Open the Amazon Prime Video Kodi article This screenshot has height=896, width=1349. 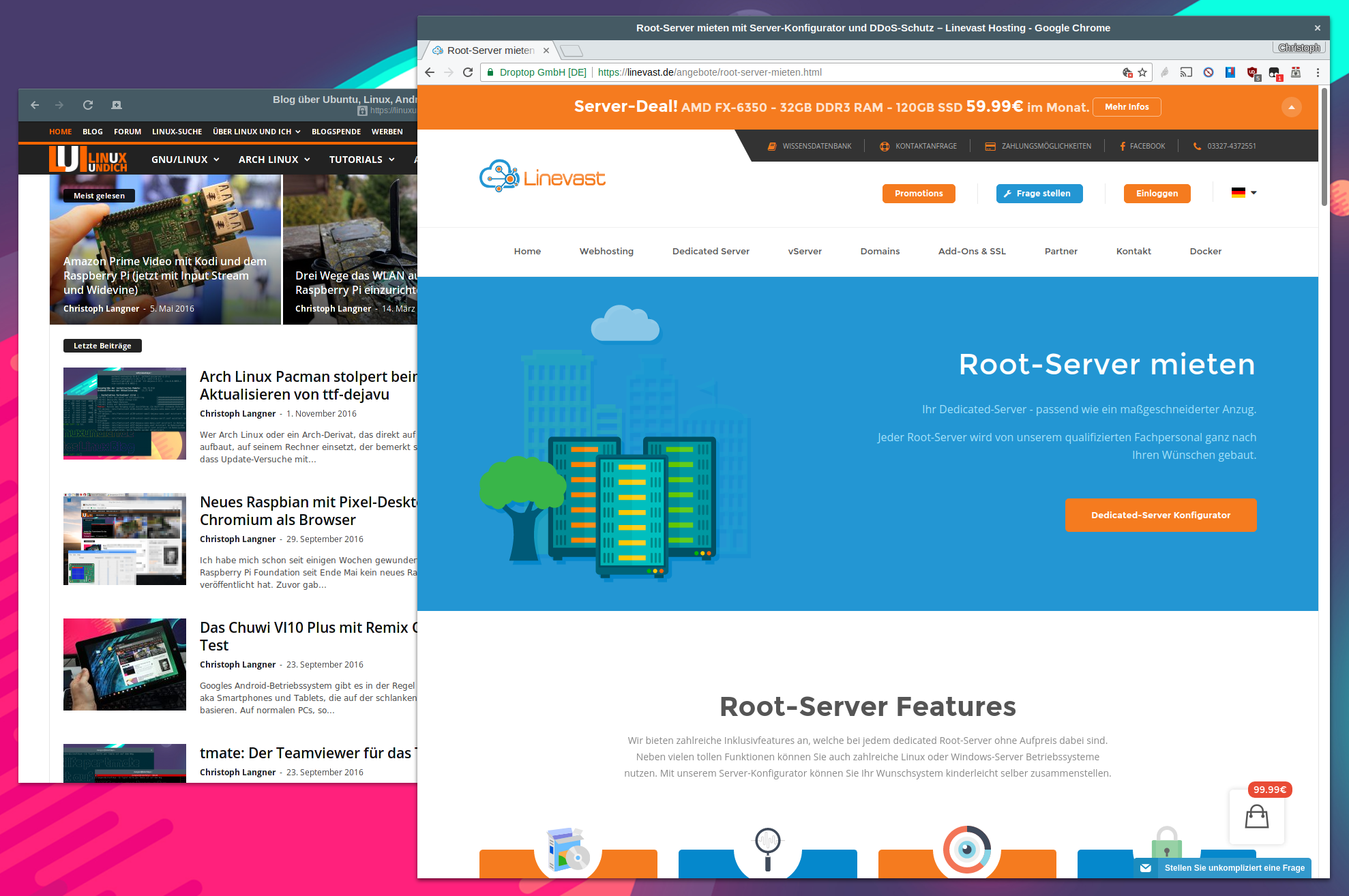pos(165,275)
